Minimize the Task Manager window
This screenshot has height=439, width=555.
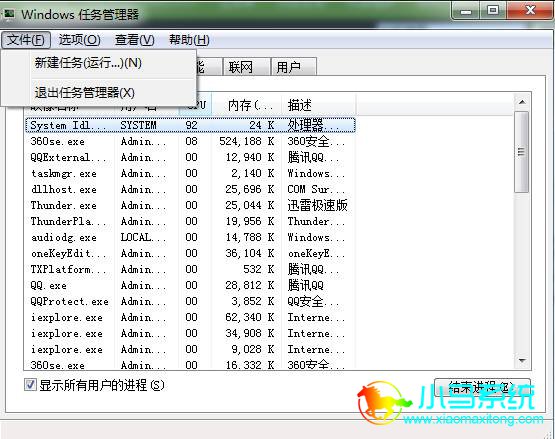click(x=466, y=11)
